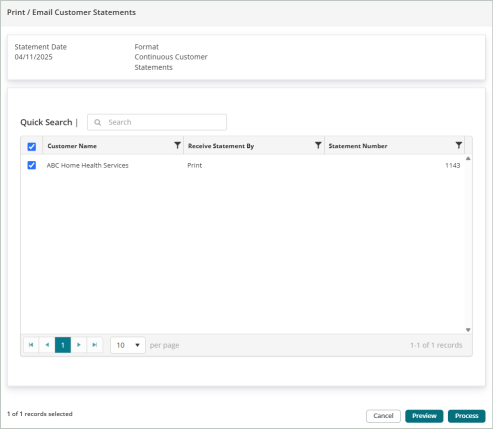This screenshot has height=429, width=493.
Task: Open the Customer Name column filter
Action: click(177, 145)
